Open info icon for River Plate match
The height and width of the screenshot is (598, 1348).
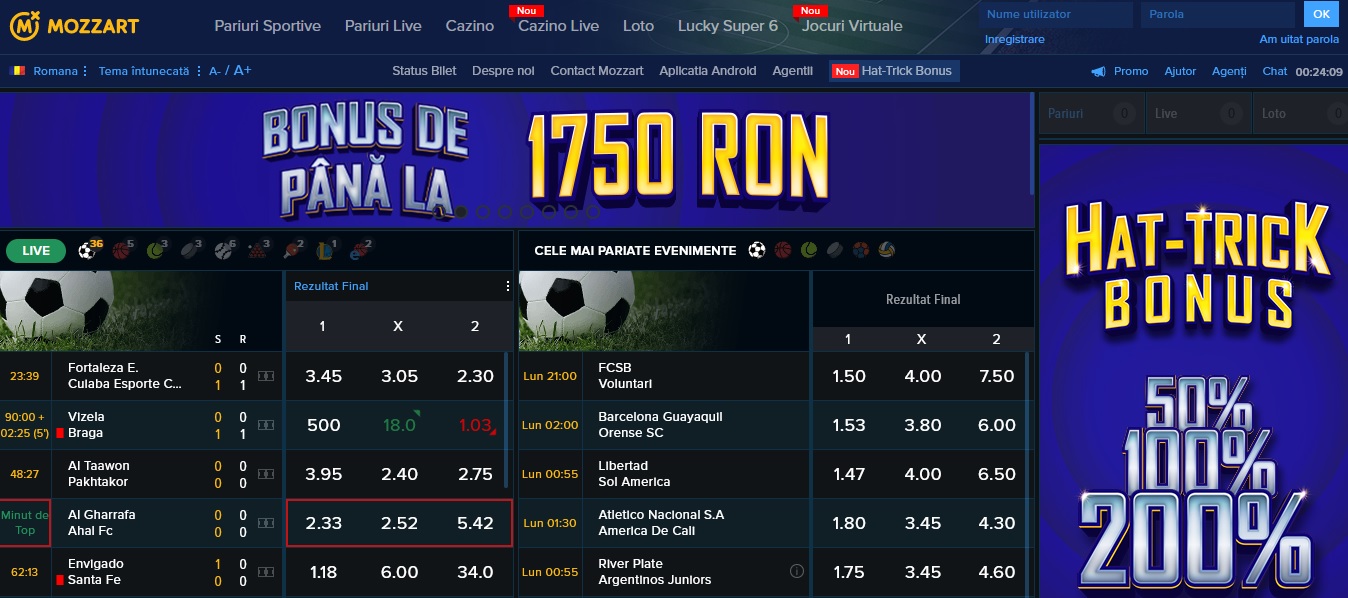pos(797,571)
